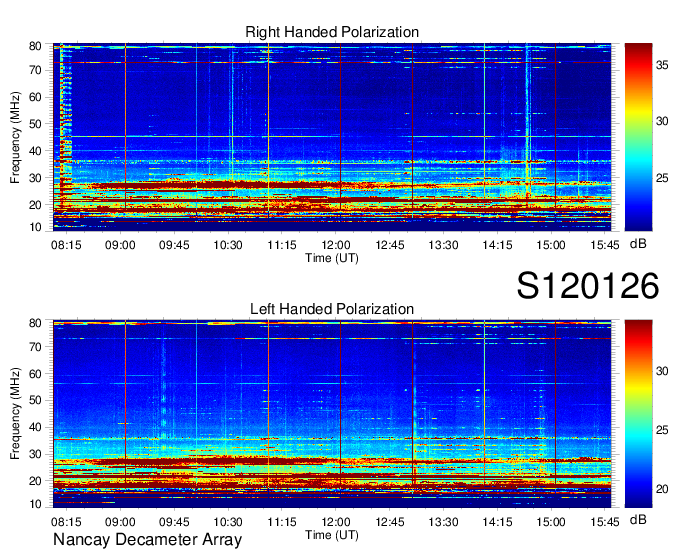Image resolution: width=680 pixels, height=552 pixels.
Task: Click "Time (UT)" label under Right Handed plot
Action: [x=332, y=258]
